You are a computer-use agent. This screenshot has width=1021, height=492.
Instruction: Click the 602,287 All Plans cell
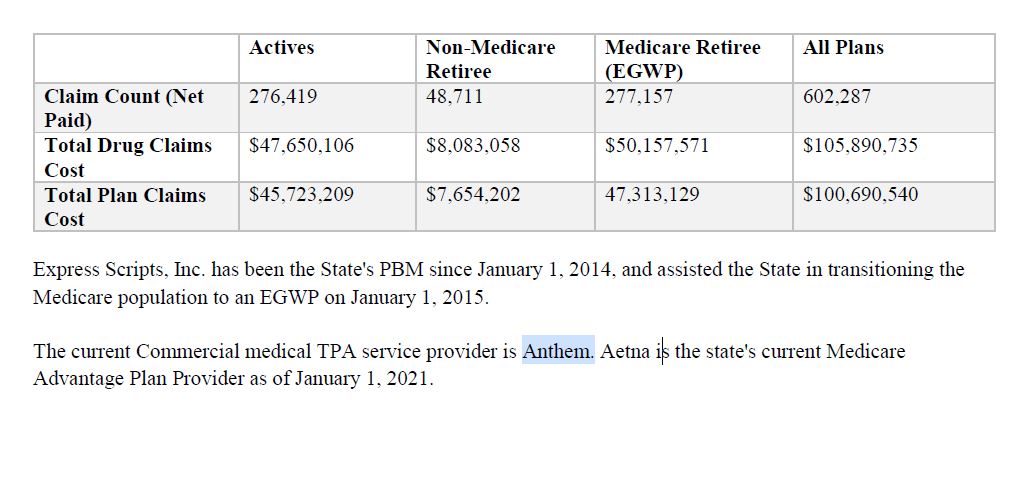click(837, 97)
